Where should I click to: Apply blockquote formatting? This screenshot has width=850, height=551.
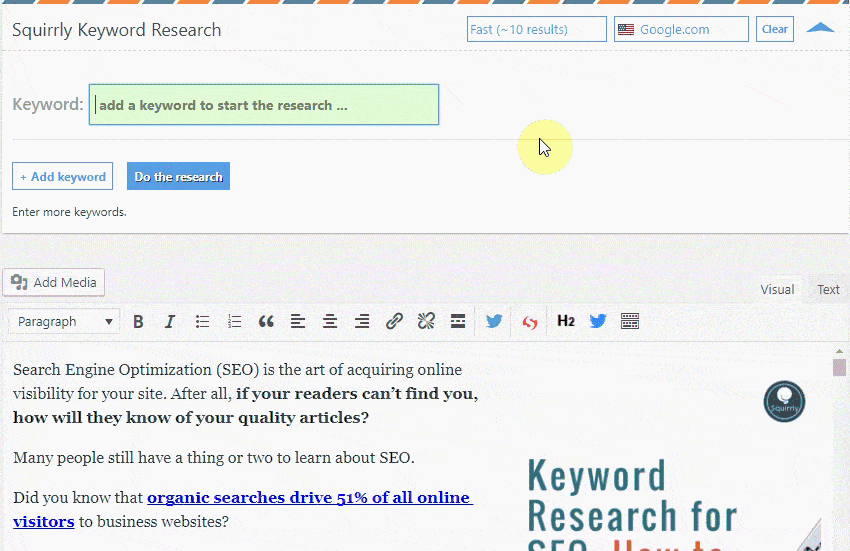click(266, 322)
